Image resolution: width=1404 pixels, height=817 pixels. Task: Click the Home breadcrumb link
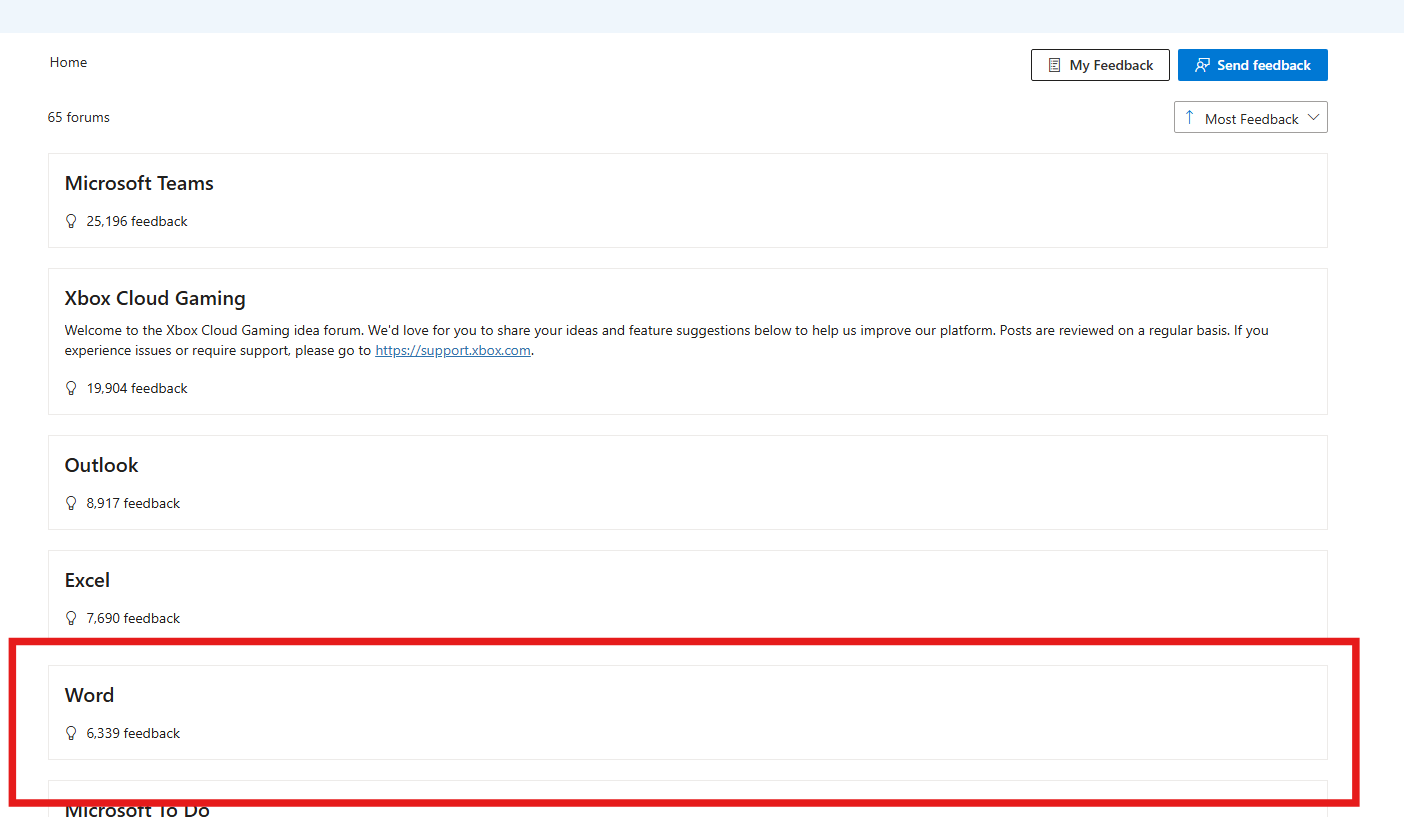[x=68, y=62]
